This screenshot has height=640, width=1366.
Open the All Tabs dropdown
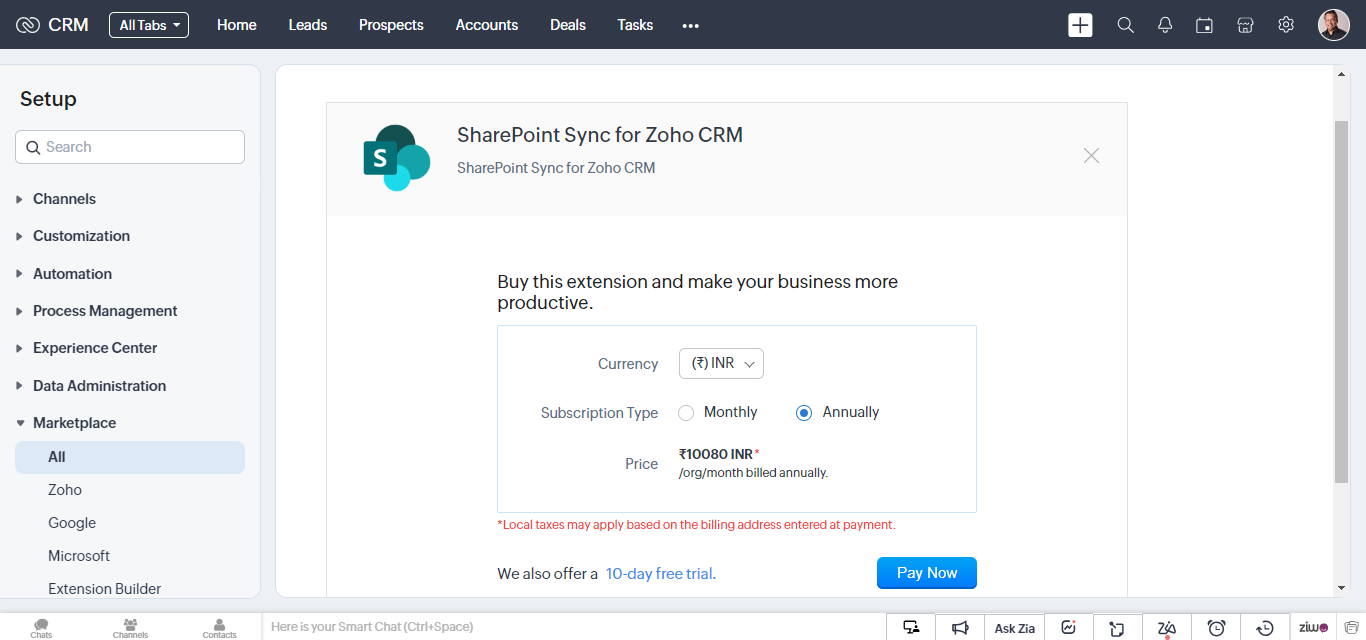point(149,25)
